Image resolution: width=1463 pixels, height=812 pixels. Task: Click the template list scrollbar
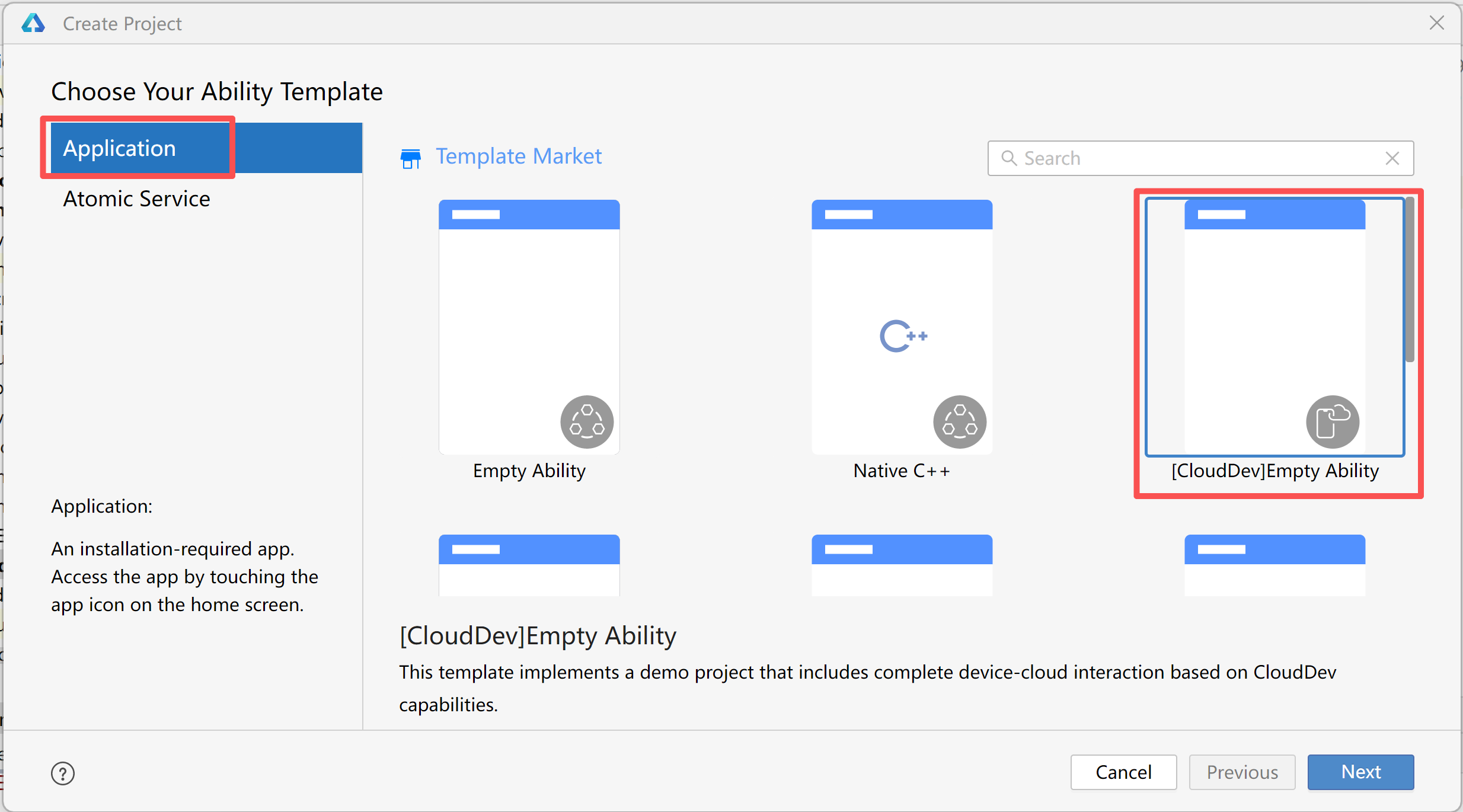click(1410, 279)
